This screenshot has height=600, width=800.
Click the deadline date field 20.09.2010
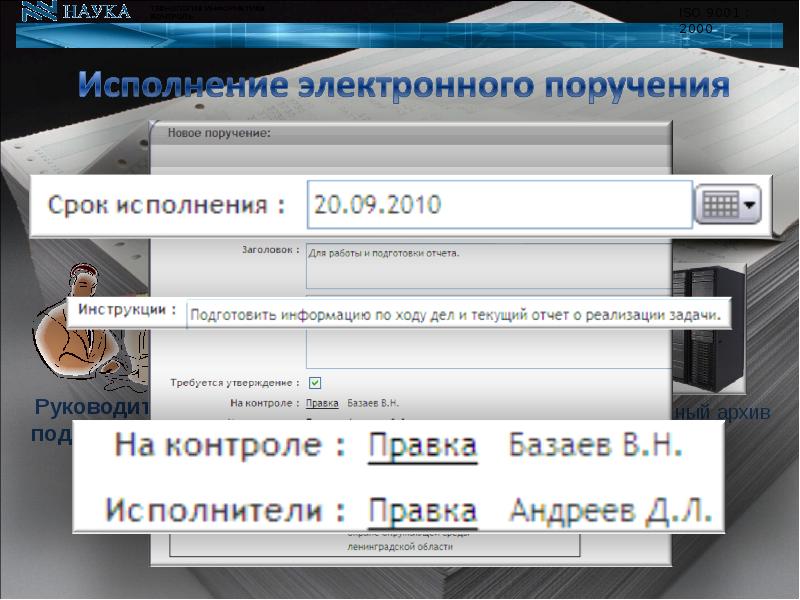click(499, 204)
